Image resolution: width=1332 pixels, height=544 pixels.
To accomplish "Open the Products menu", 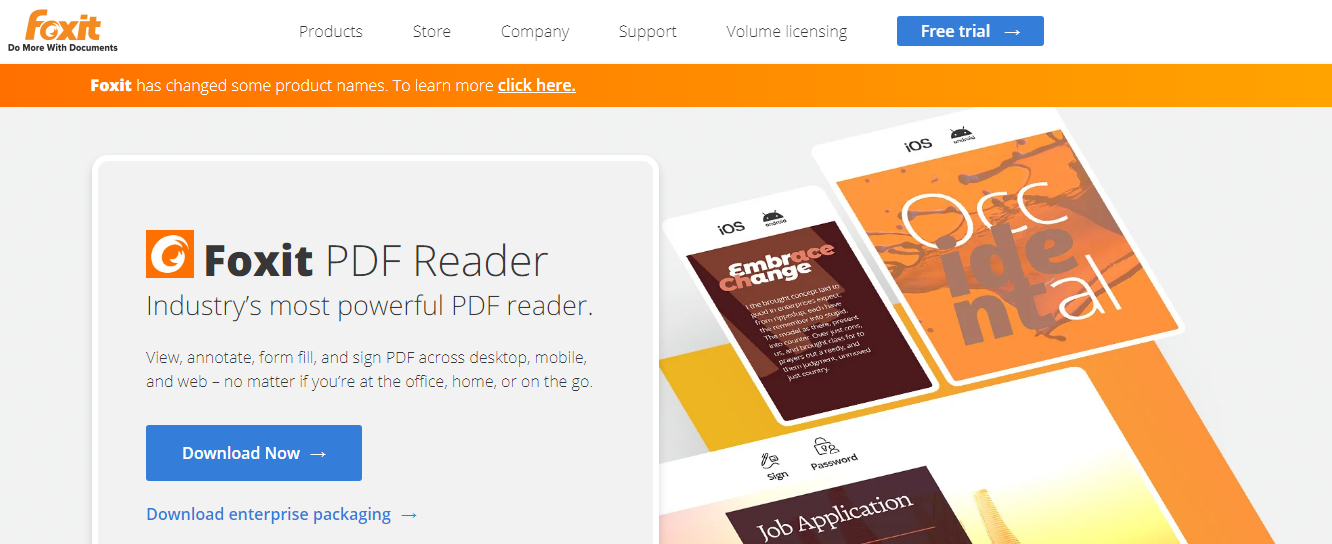I will pyautogui.click(x=331, y=31).
